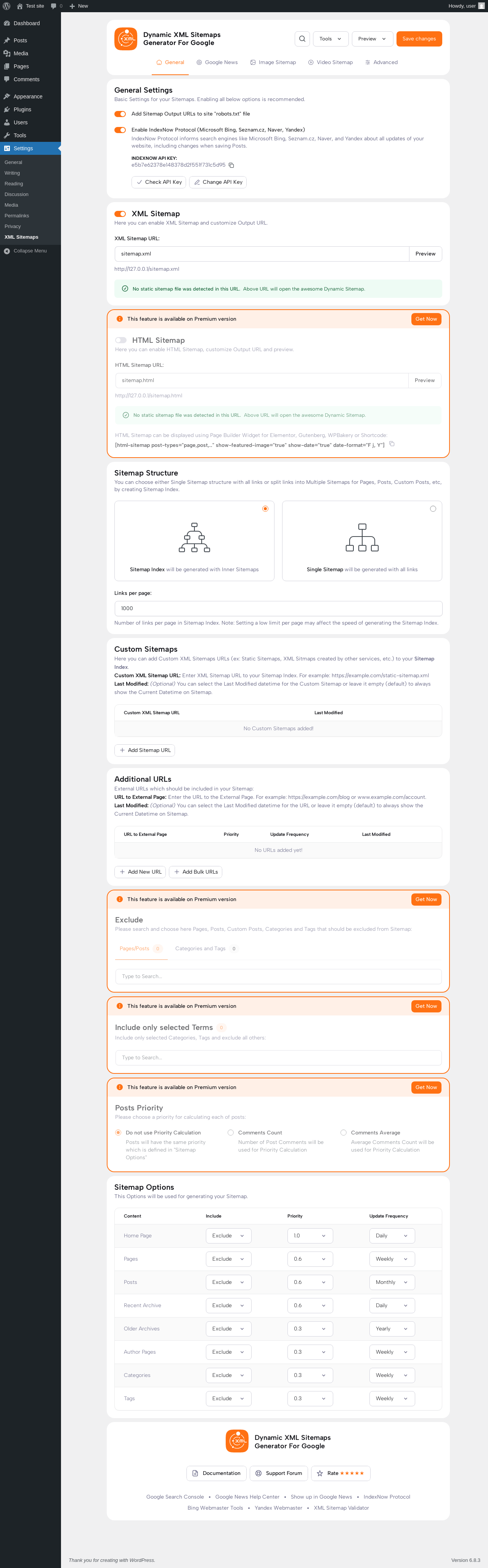Image resolution: width=488 pixels, height=1568 pixels.
Task: Click the WordPress logo in admin bar
Action: coord(7,6)
